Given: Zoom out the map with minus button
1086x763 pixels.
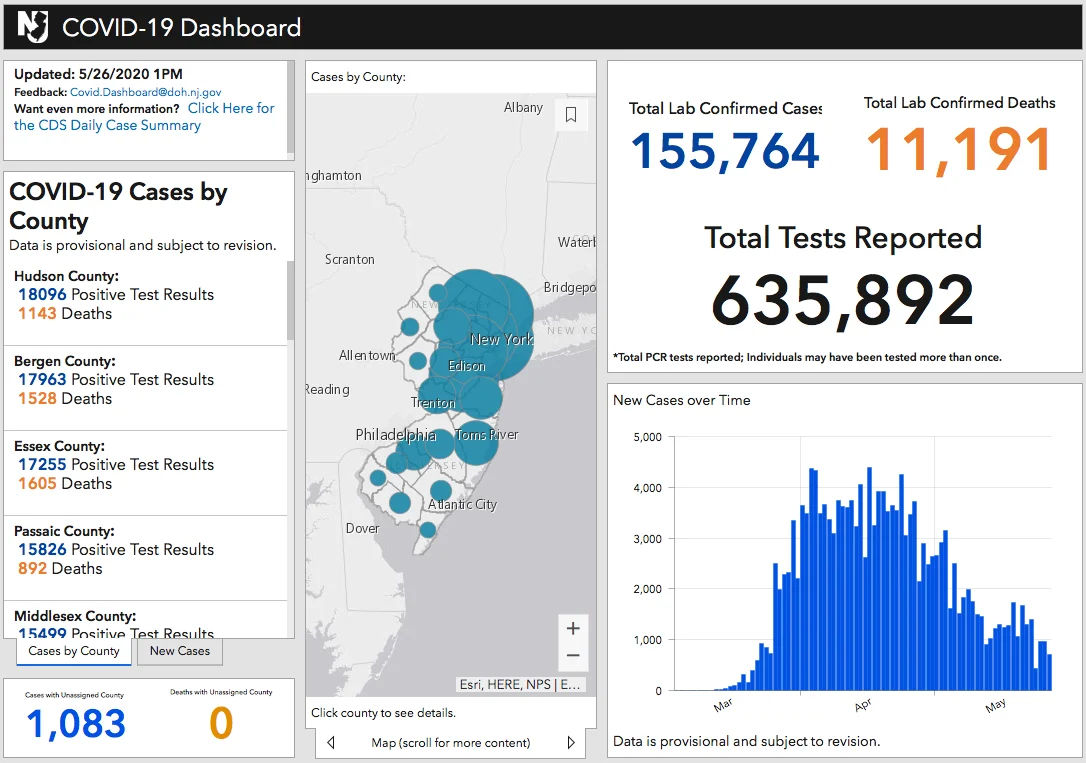Looking at the screenshot, I should 573,656.
